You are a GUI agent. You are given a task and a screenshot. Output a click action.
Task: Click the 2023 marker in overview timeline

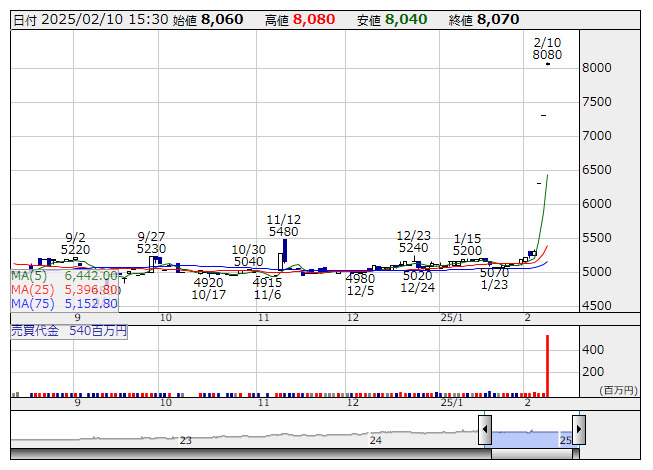click(x=185, y=440)
